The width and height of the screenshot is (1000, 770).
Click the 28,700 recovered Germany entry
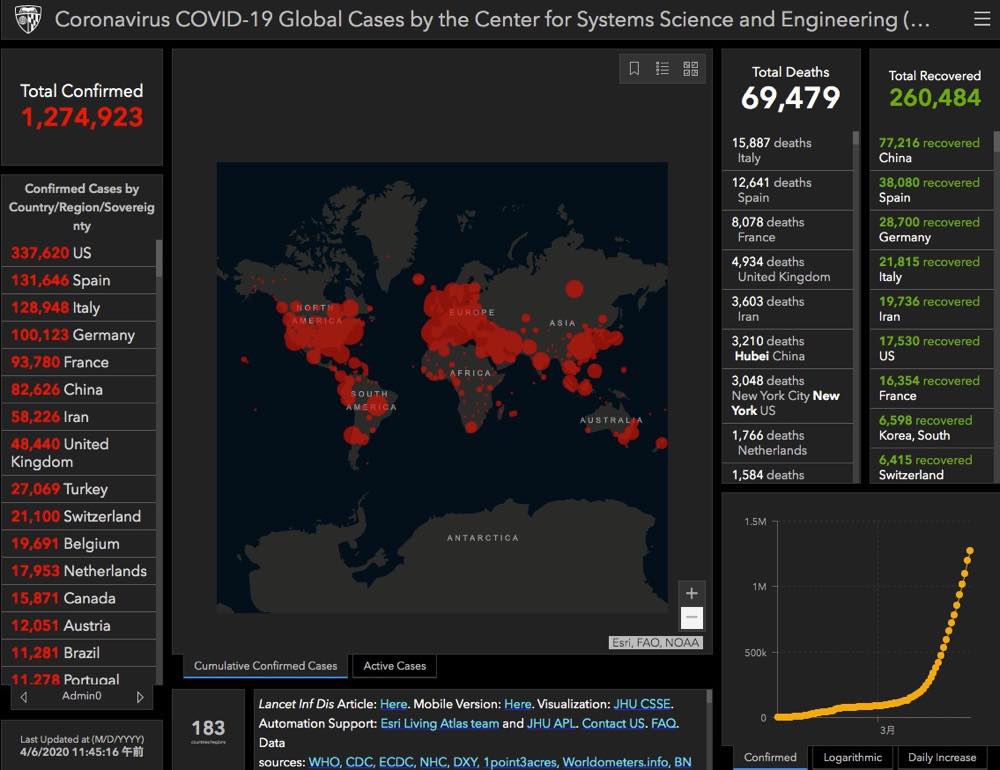coord(932,230)
